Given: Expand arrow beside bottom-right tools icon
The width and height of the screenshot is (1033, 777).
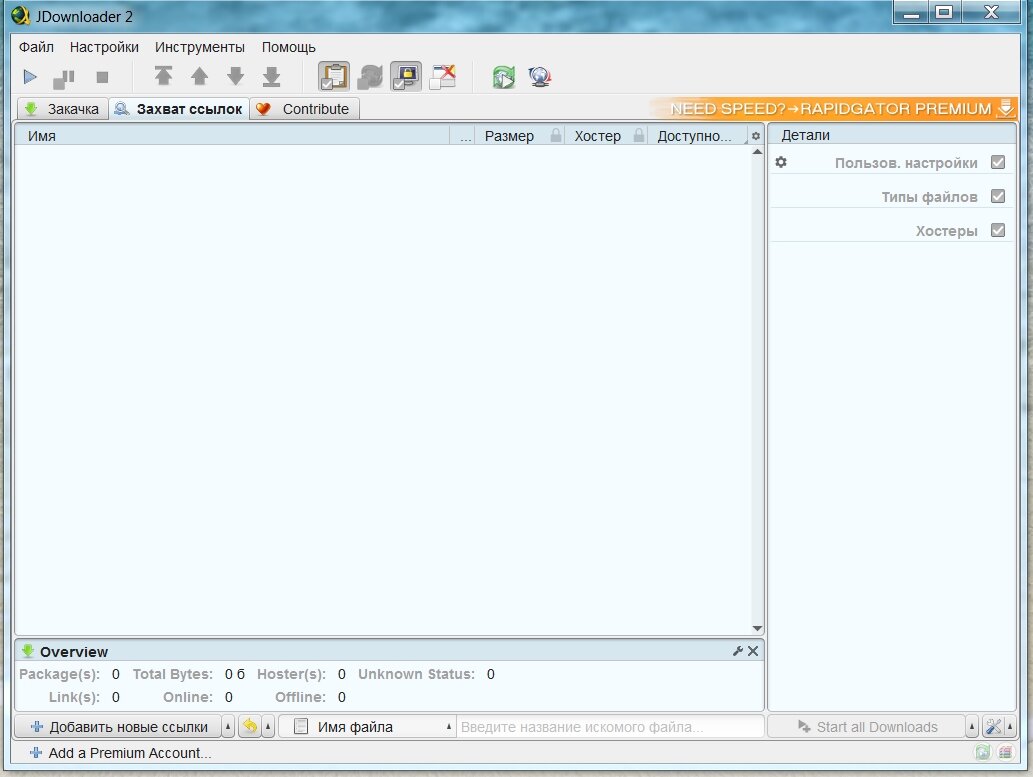Looking at the screenshot, I should tap(1010, 727).
